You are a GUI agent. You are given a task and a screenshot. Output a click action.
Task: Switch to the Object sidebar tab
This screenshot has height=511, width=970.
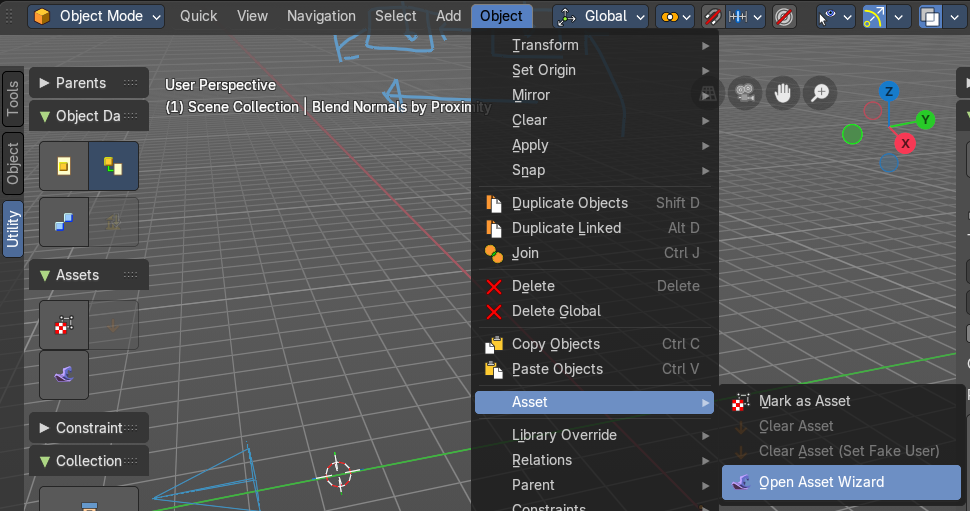click(x=12, y=163)
